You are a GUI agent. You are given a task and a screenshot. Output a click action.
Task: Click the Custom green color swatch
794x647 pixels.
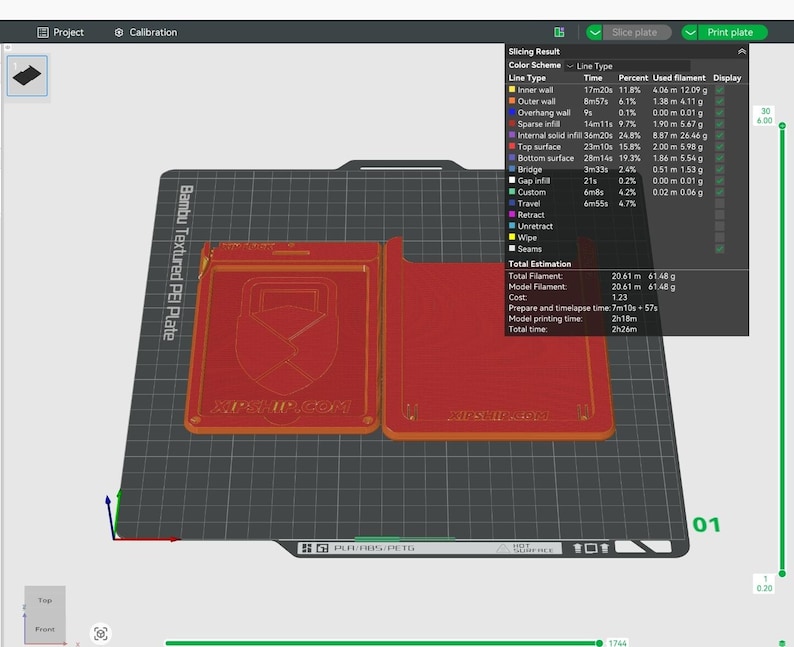[512, 192]
